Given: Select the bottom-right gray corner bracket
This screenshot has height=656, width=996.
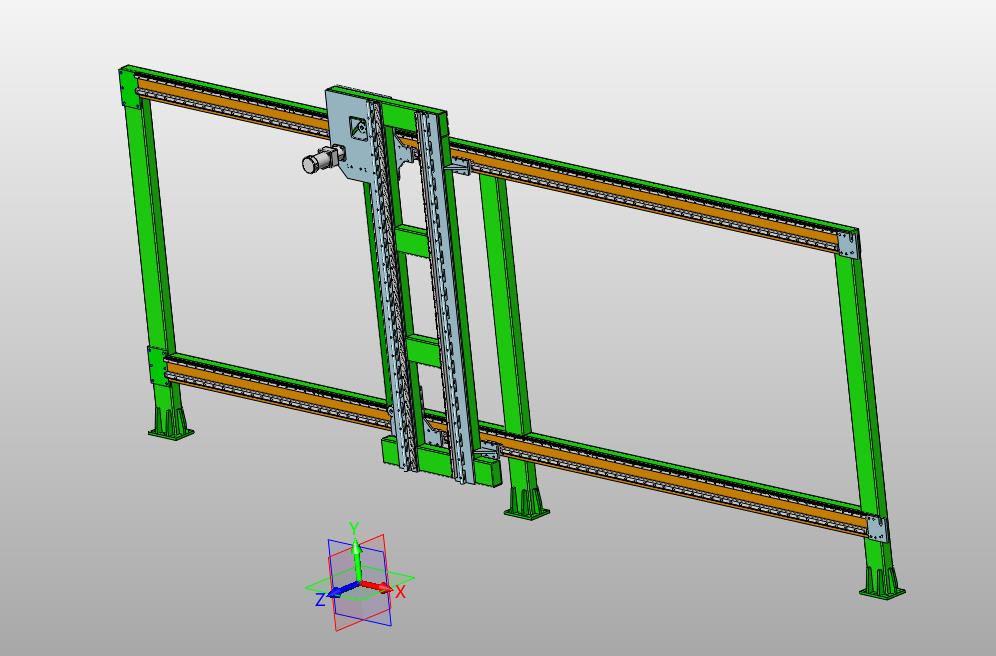Looking at the screenshot, I should click(877, 528).
